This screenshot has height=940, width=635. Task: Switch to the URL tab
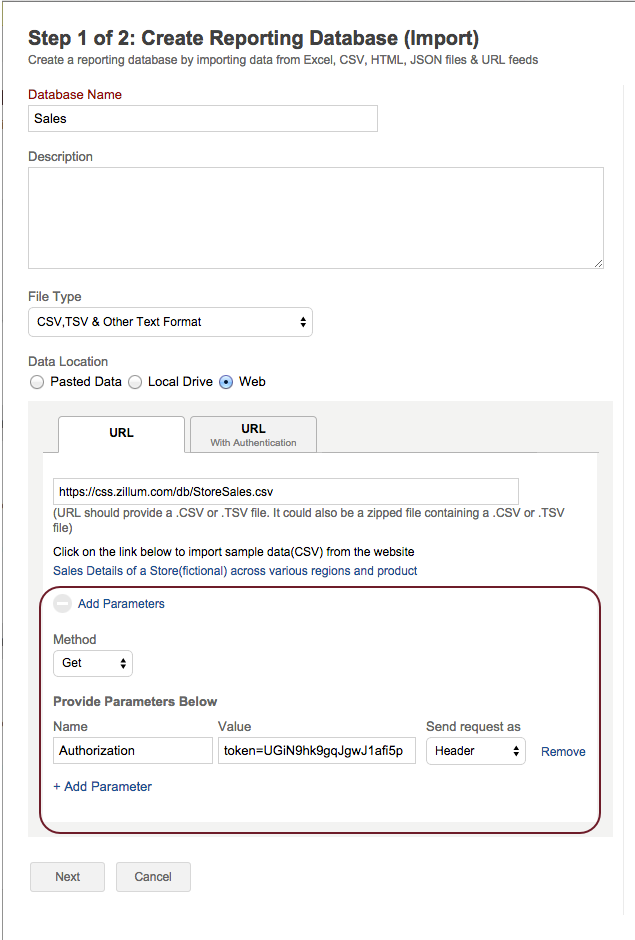121,434
